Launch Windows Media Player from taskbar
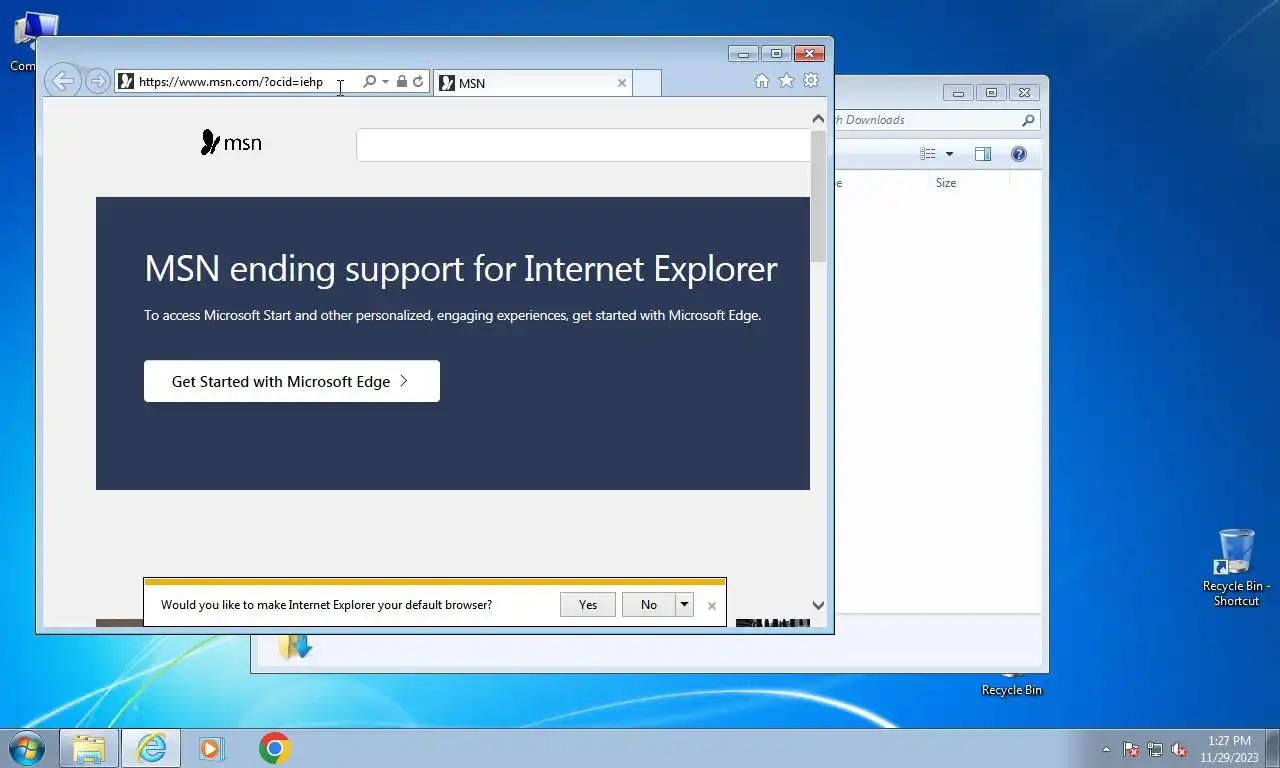 tap(212, 748)
